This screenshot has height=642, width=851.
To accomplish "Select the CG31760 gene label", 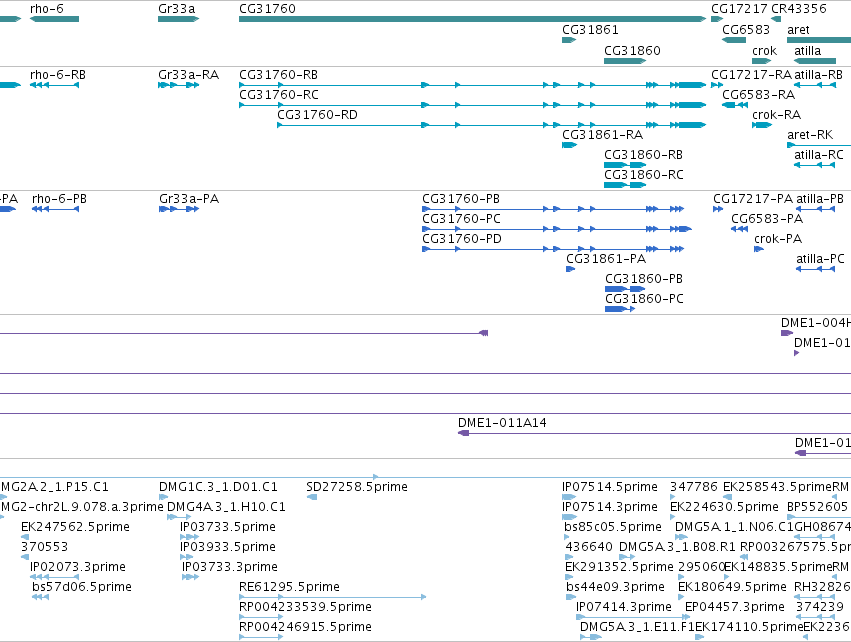I will [268, 9].
